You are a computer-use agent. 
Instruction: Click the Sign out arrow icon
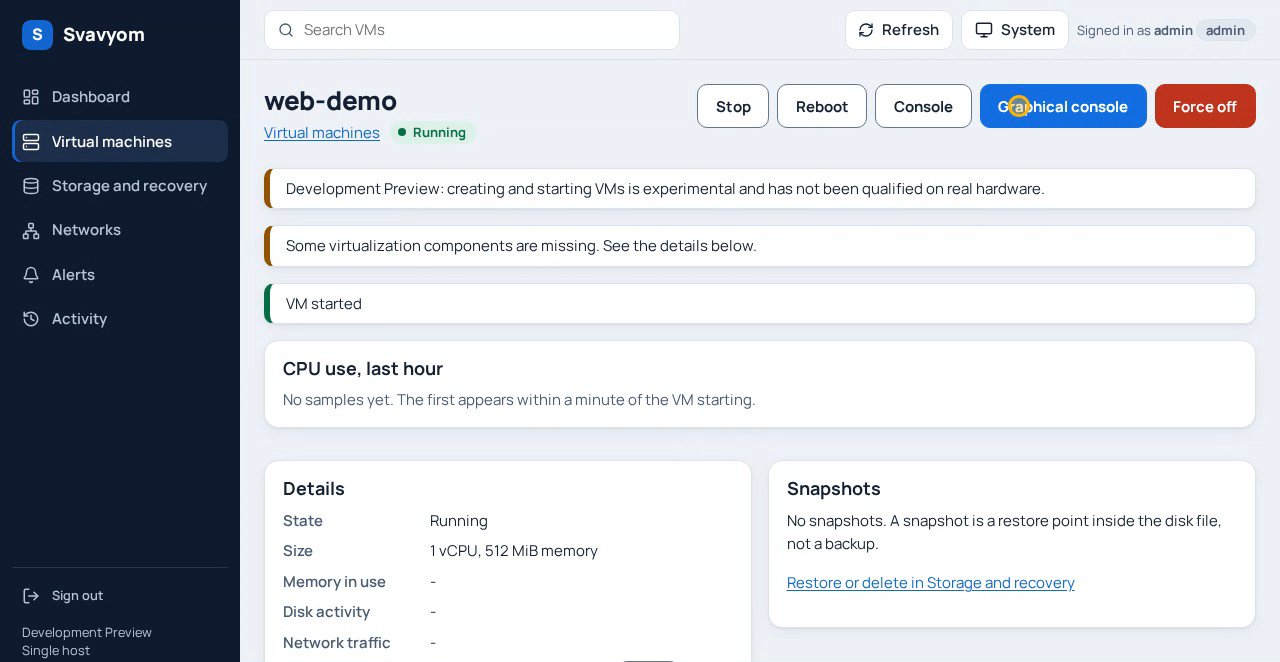coord(31,596)
